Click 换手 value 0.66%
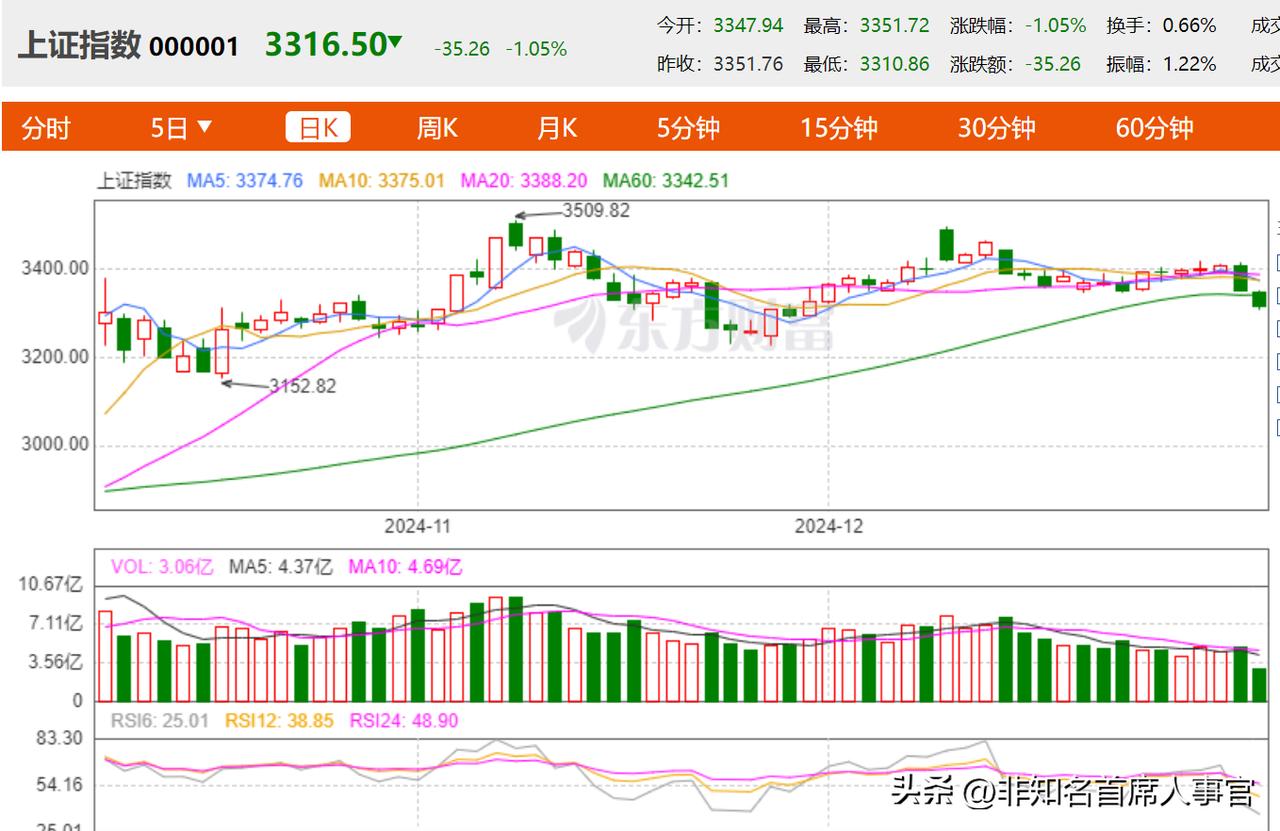 pos(1189,25)
